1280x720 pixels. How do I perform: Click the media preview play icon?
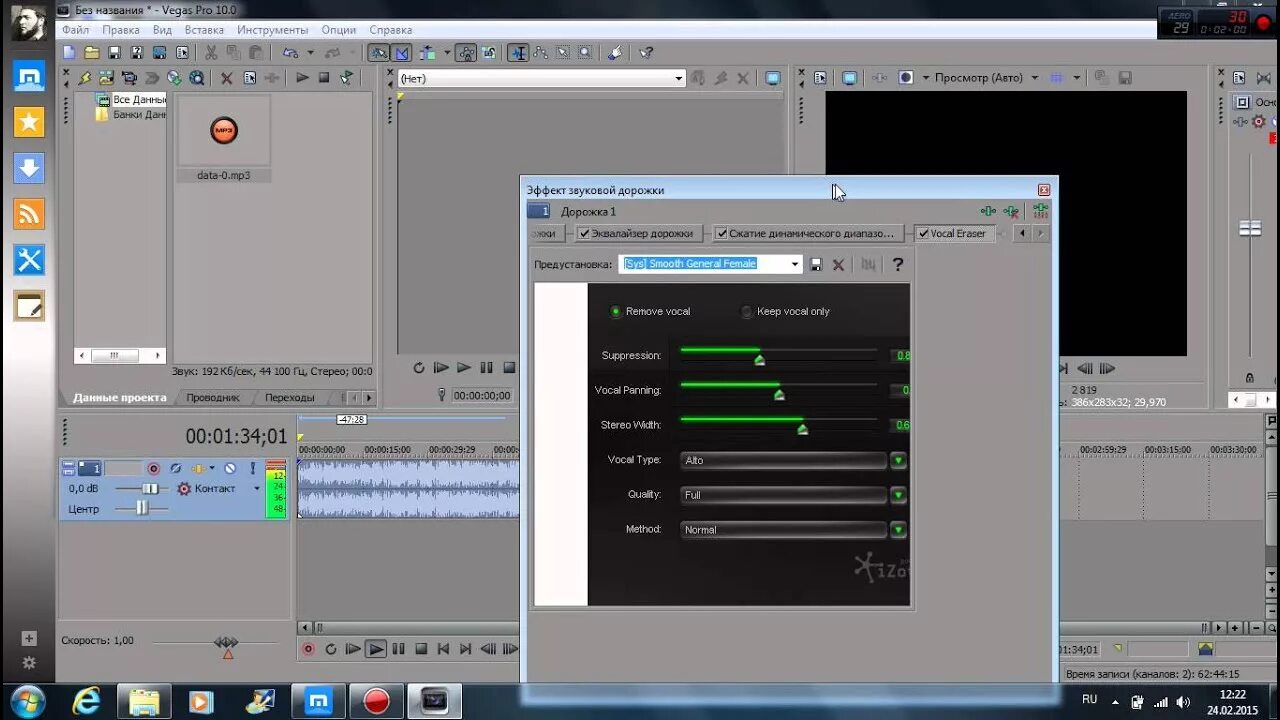pos(302,78)
